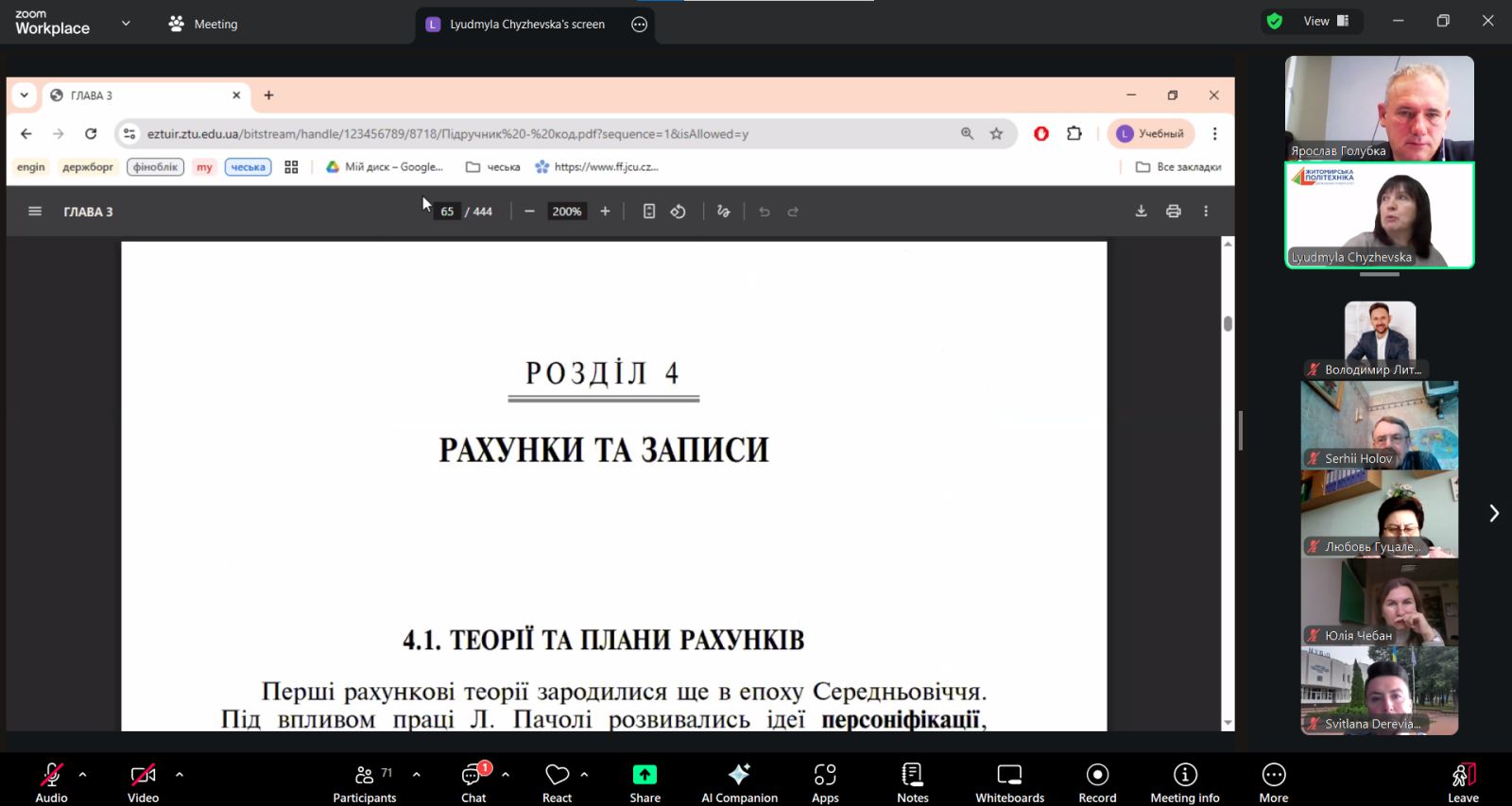Switch to the Meeting tab
This screenshot has height=806, width=1512.
[203, 24]
